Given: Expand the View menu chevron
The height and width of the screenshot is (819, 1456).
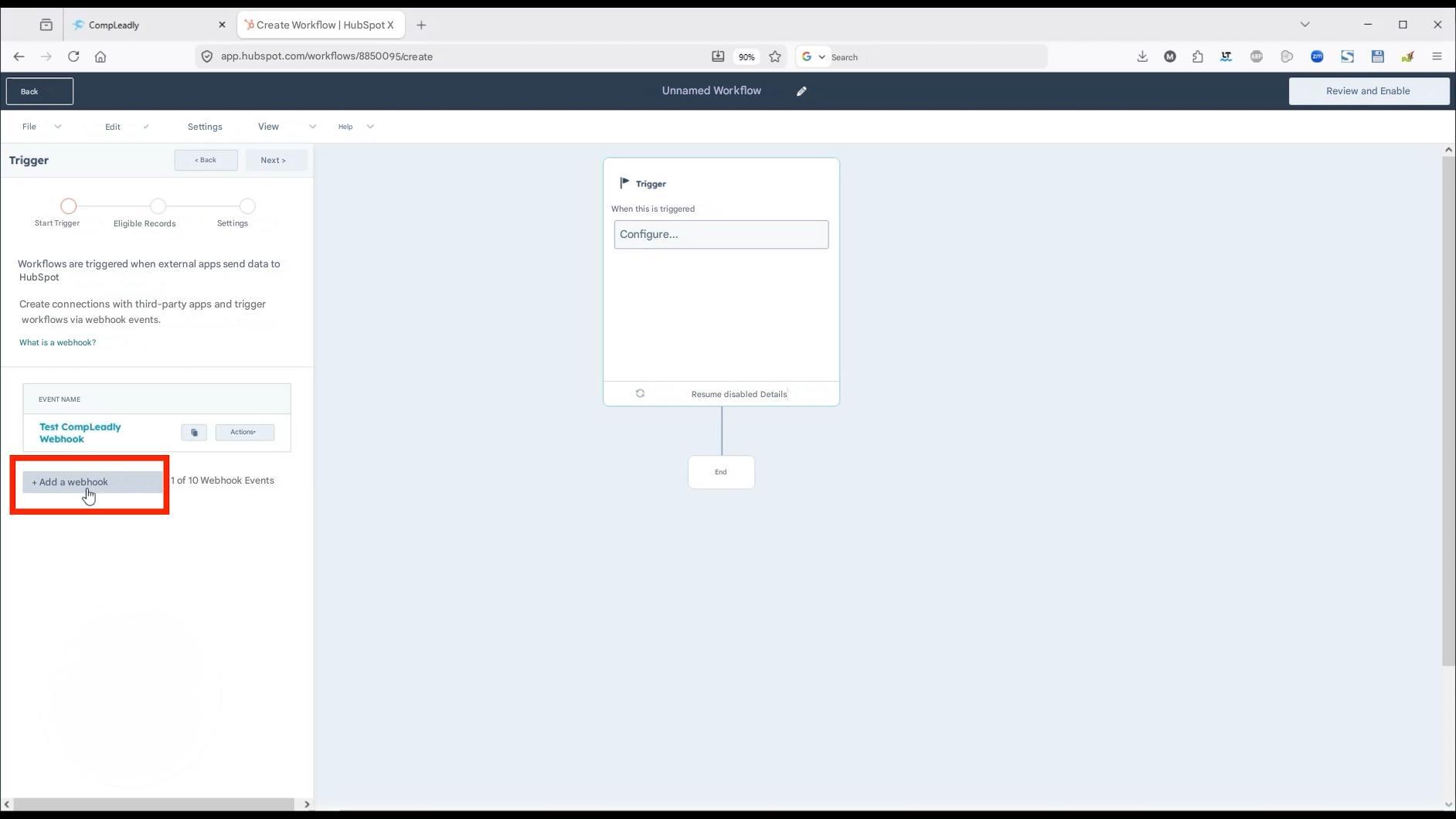Looking at the screenshot, I should click(x=311, y=126).
